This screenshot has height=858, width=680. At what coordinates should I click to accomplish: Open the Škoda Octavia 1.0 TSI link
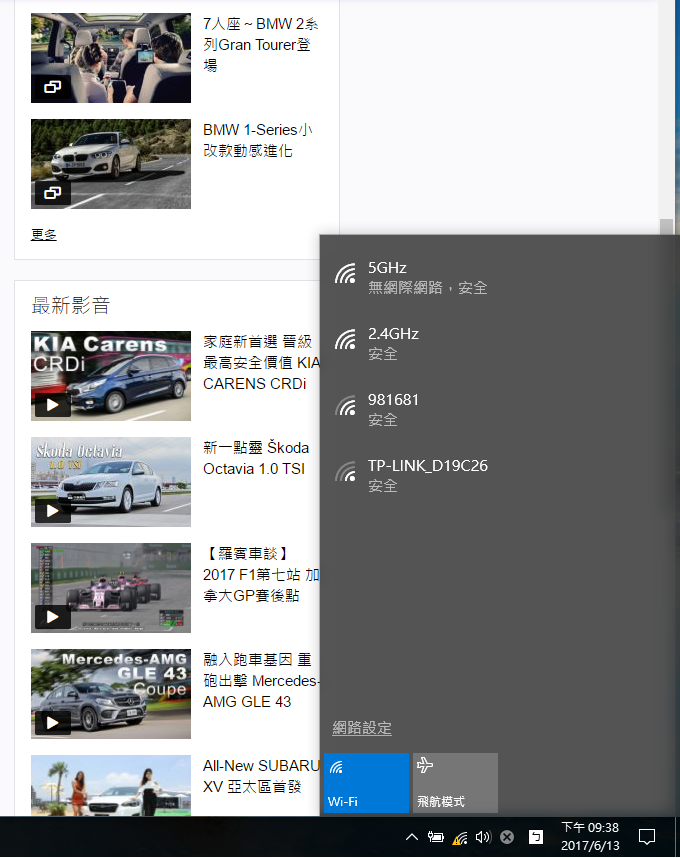(x=255, y=458)
